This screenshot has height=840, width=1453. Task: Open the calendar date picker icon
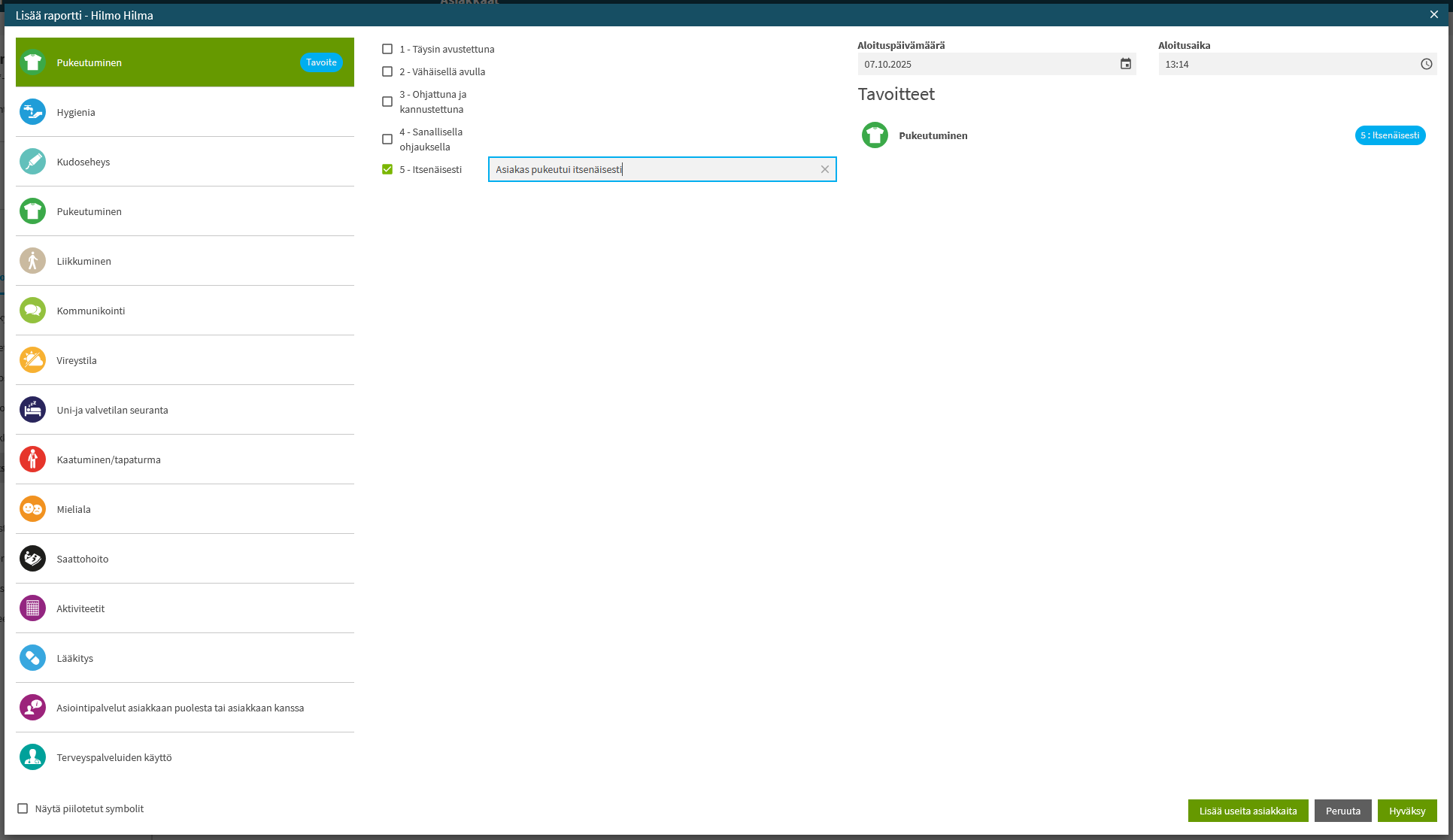tap(1125, 64)
